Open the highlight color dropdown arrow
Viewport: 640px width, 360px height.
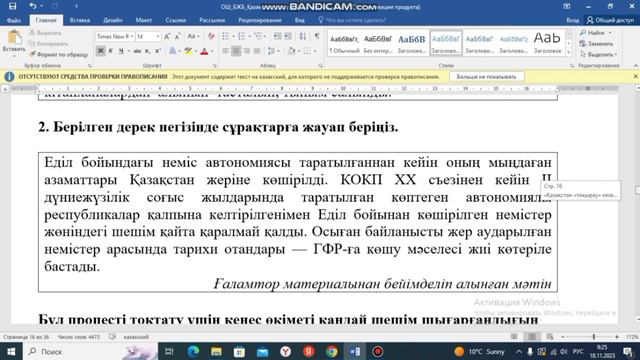point(196,51)
